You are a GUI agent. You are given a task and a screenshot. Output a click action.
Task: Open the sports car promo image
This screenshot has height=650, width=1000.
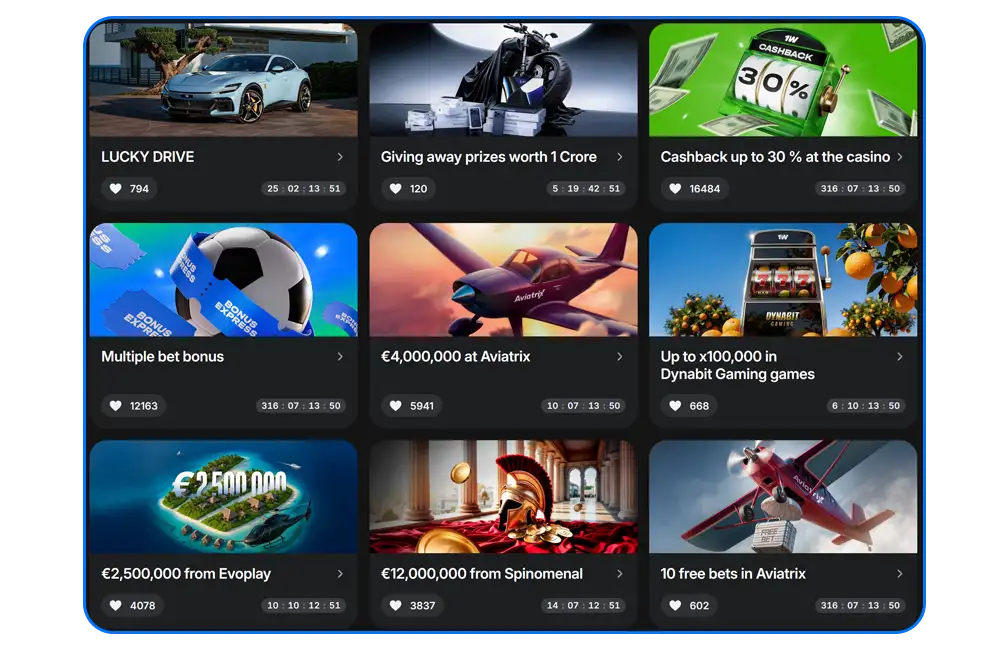(223, 80)
